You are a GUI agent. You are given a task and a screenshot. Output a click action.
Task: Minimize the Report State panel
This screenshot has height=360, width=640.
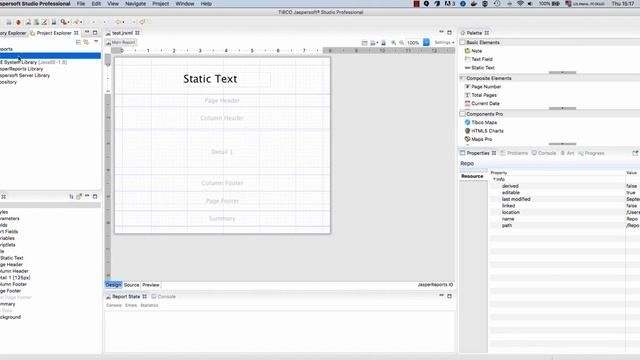(441, 296)
